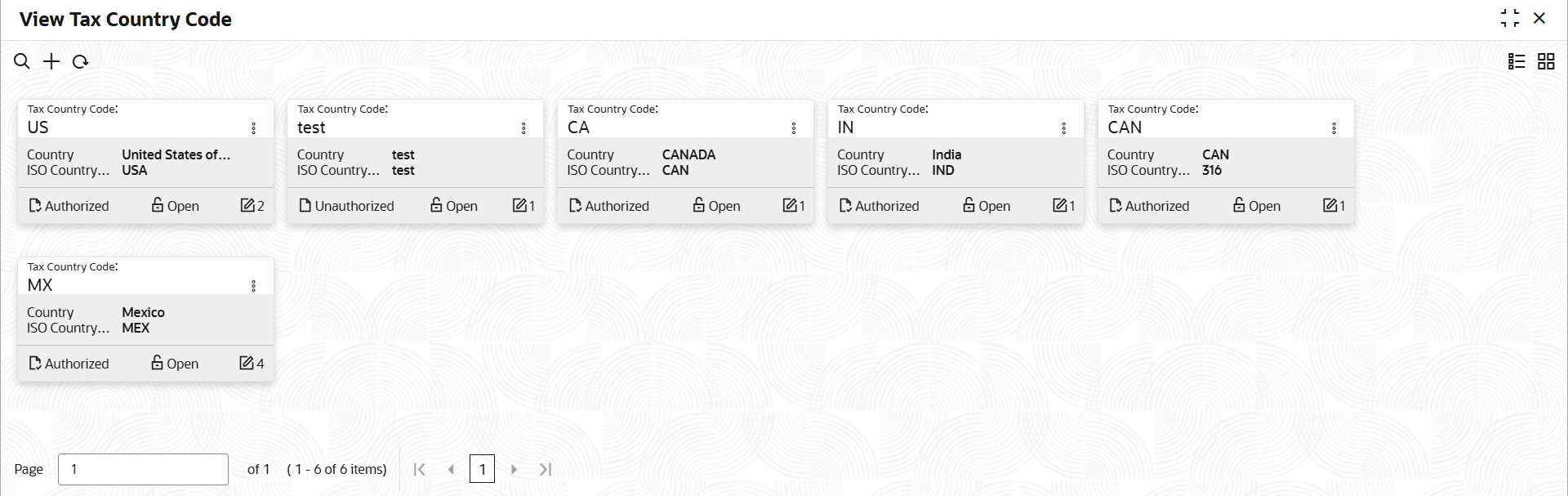The height and width of the screenshot is (496, 1568).
Task: Switch to list view layout
Action: pyautogui.click(x=1517, y=61)
